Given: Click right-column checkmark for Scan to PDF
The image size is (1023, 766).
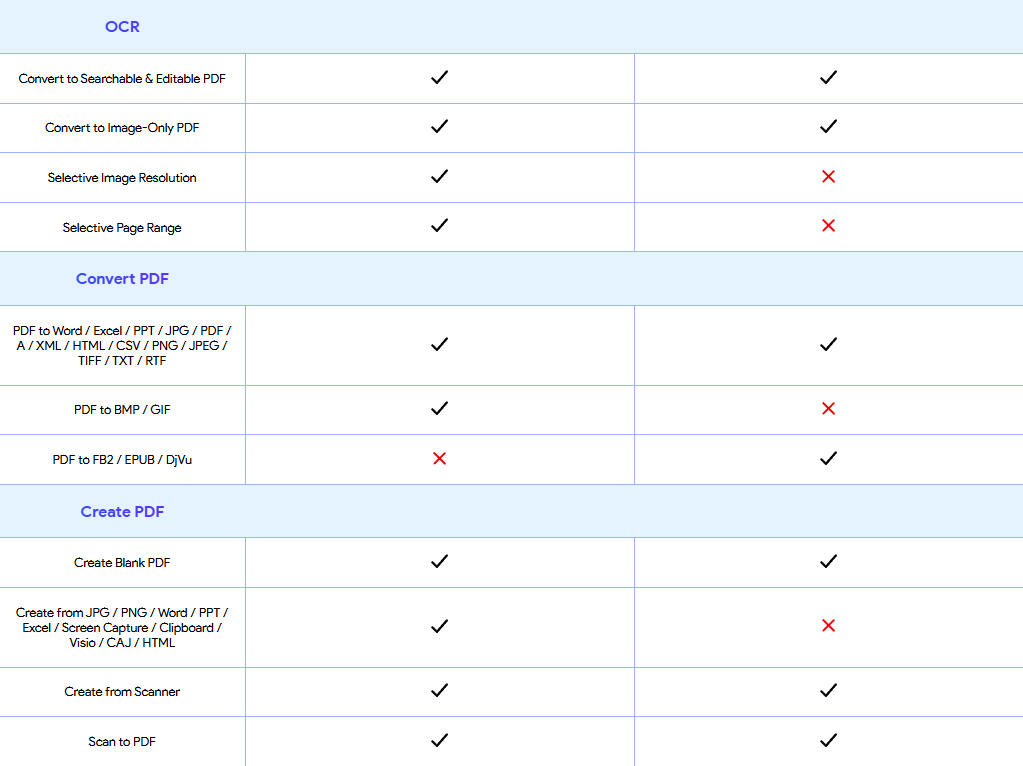Looking at the screenshot, I should (829, 741).
